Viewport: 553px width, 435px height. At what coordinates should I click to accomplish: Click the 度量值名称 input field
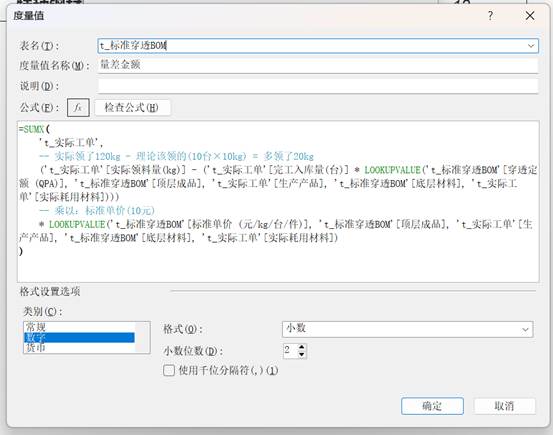[x=318, y=65]
